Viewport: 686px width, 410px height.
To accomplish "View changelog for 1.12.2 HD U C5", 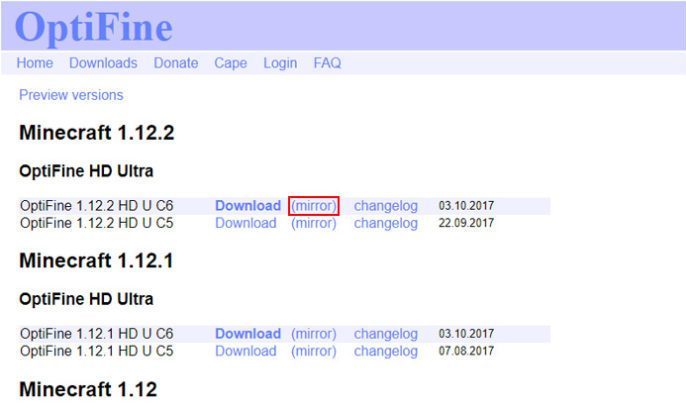I will (x=385, y=224).
